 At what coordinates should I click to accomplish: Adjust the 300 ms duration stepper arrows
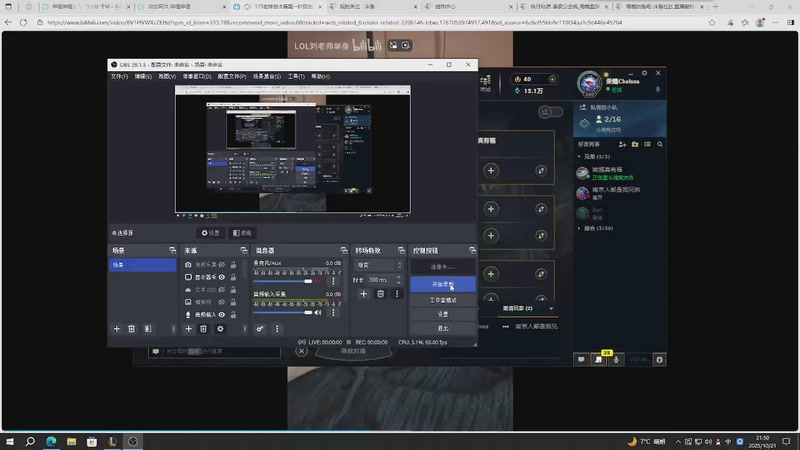click(398, 280)
